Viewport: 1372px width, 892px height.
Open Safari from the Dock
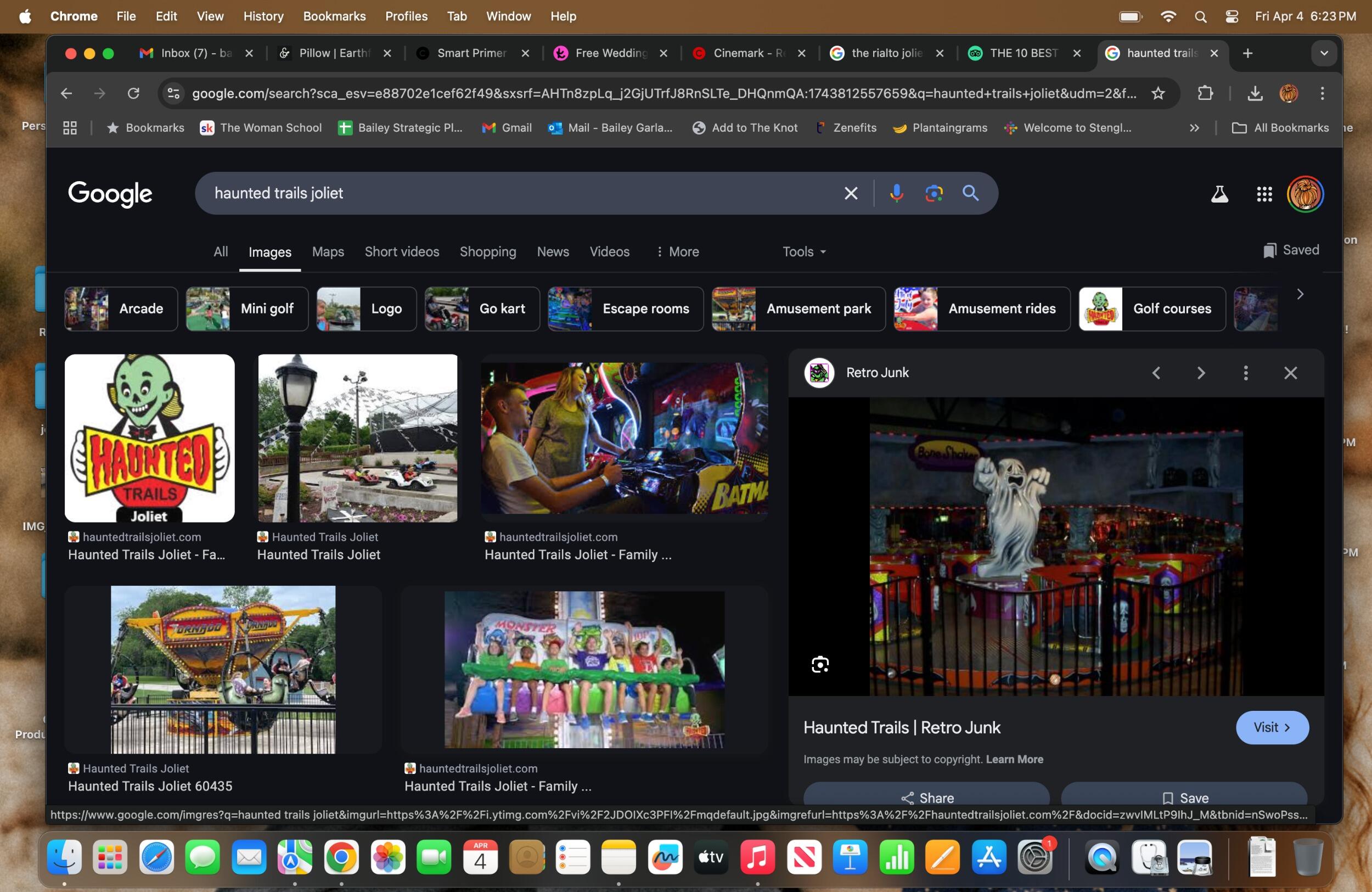click(x=156, y=857)
